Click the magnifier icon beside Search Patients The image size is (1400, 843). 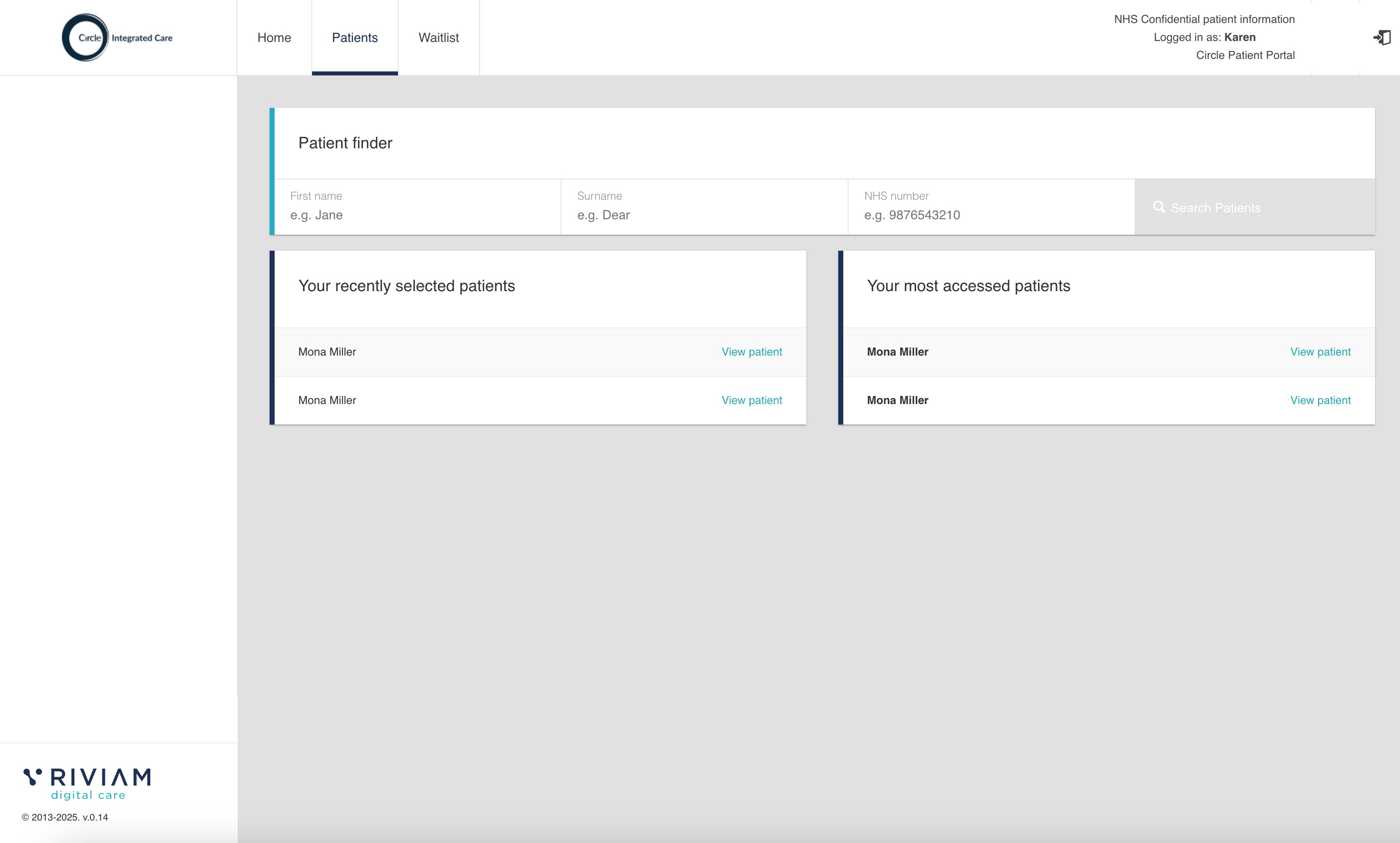click(x=1159, y=207)
